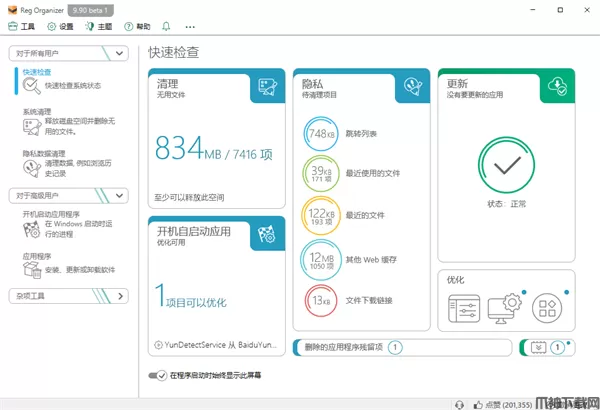Open the optimization sliders settings icon
Screen dimensions: 600x410
click(x=465, y=306)
